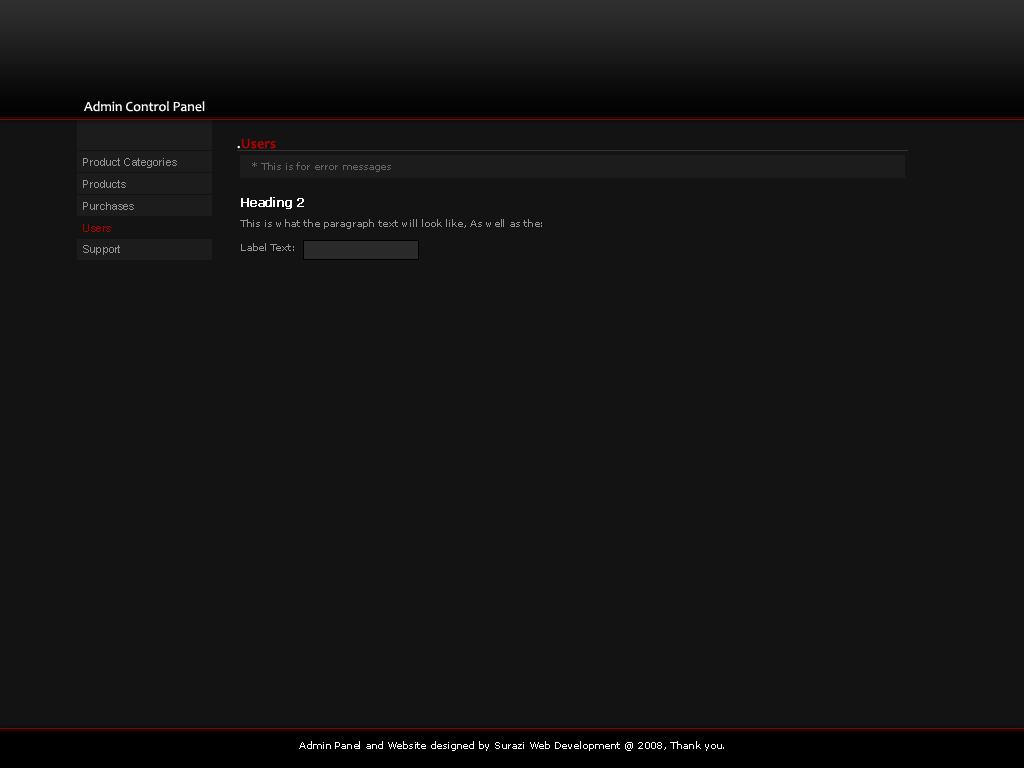Click the 2008 year in footer
Viewport: 1024px width, 768px height.
tap(650, 746)
